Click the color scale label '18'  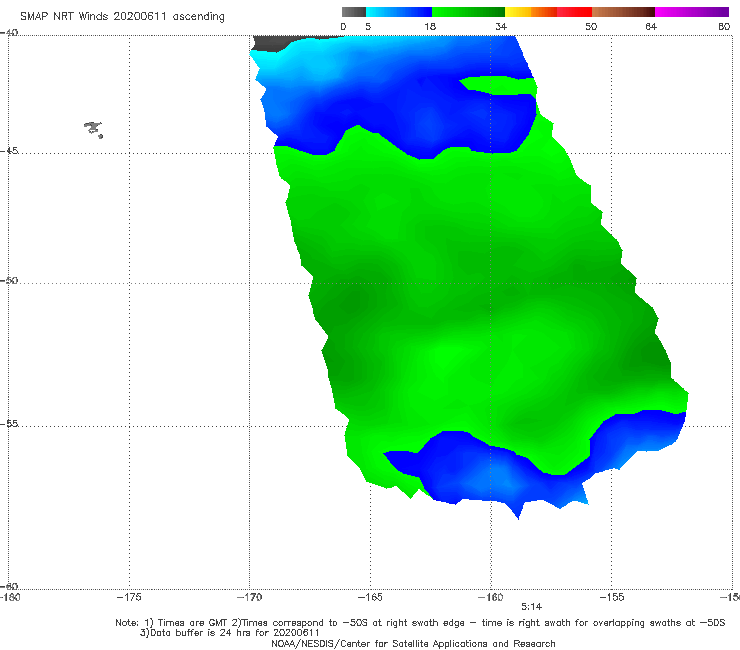pos(430,26)
